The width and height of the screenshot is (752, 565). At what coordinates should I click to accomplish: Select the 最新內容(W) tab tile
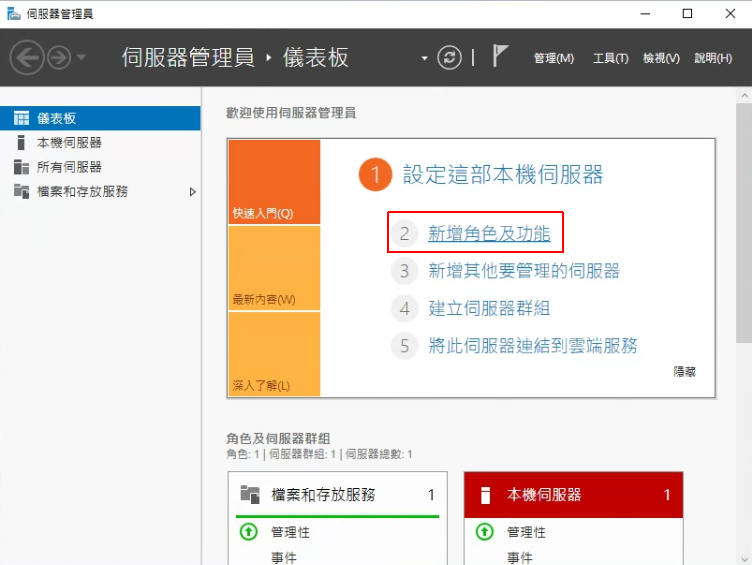273,268
